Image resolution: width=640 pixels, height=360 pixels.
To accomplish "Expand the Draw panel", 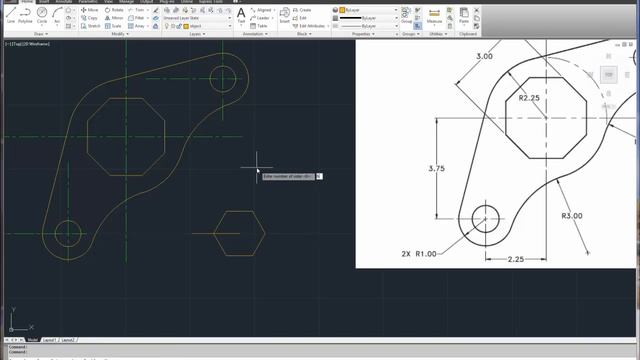I will pyautogui.click(x=41, y=34).
